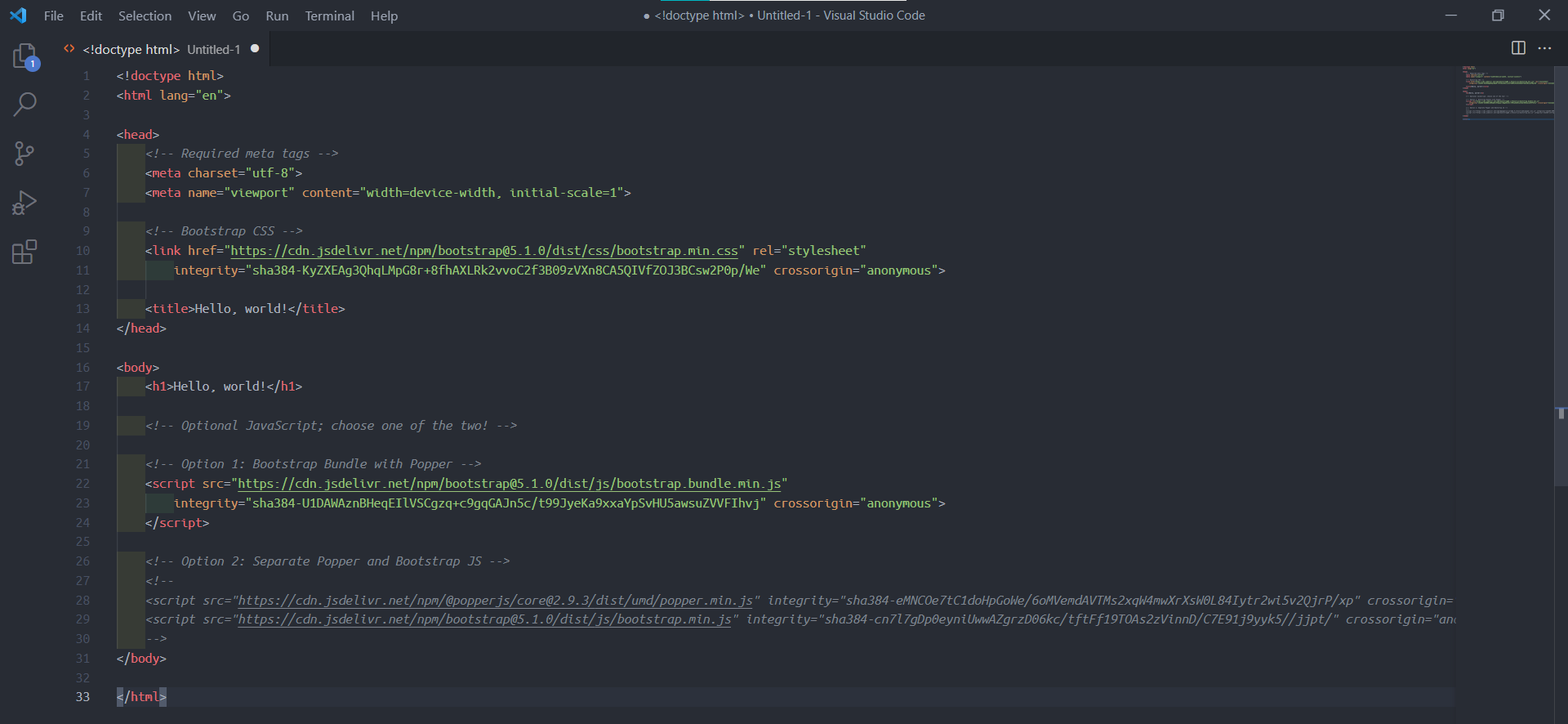Screen dimensions: 1568x724
Task: Click the bootstrap.bundle.min.js link on line 22
Action: point(509,484)
